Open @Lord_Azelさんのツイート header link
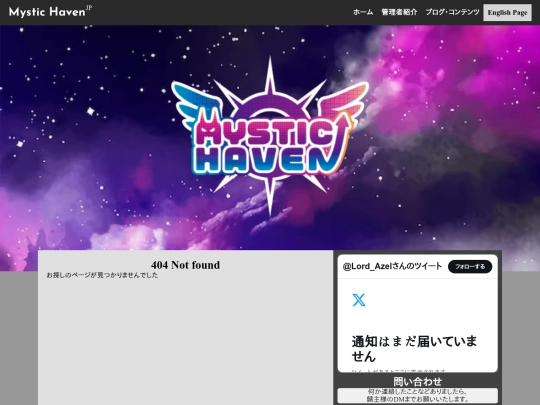 click(x=392, y=266)
